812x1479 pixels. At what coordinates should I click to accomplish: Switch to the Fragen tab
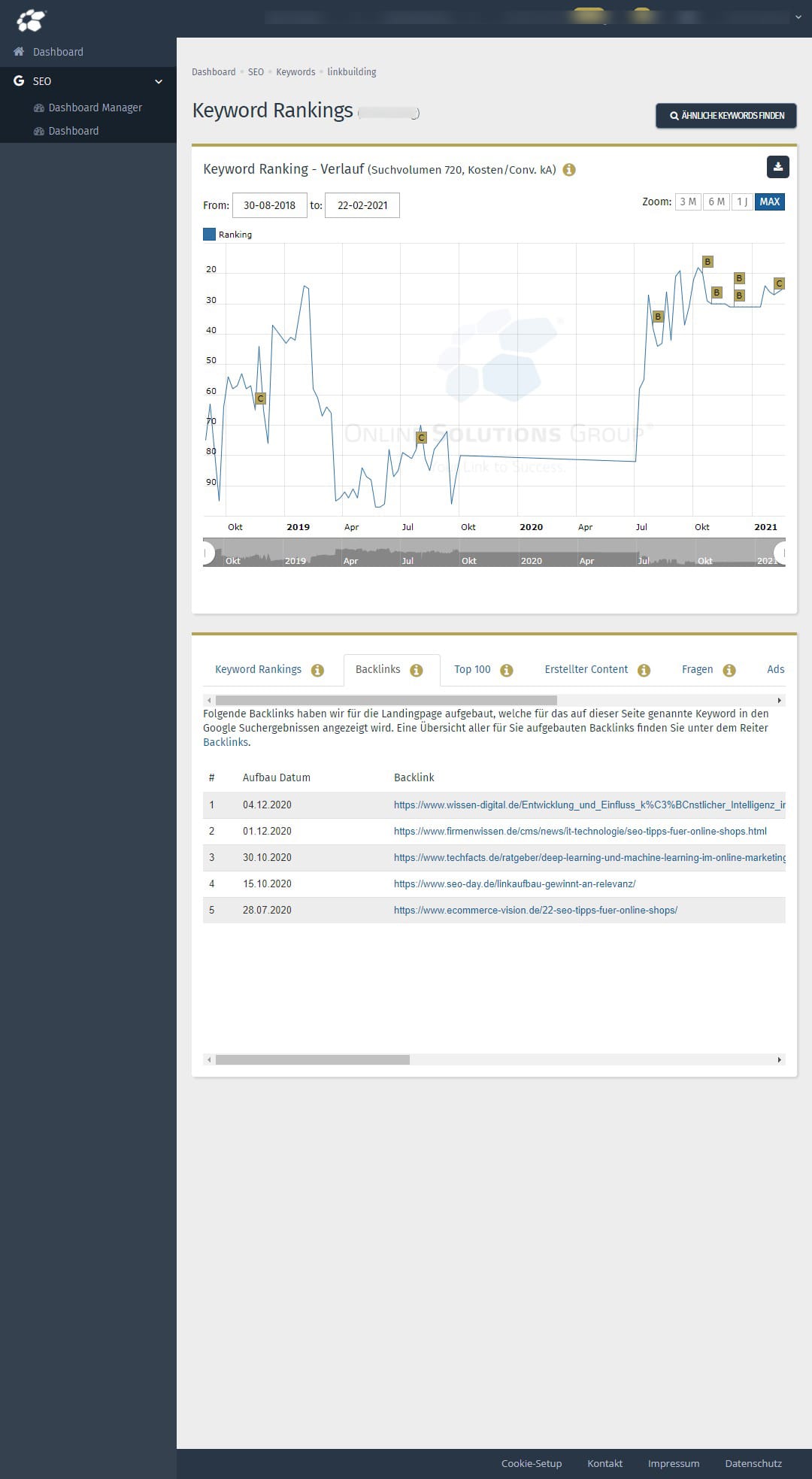click(x=698, y=670)
